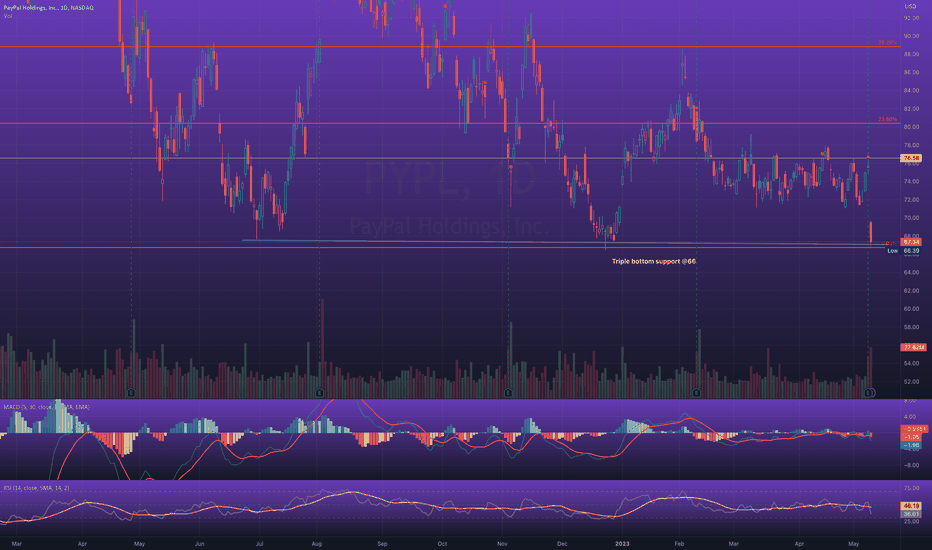Click the Feb label on time axis
Image resolution: width=932 pixels, height=550 pixels.
tap(679, 543)
